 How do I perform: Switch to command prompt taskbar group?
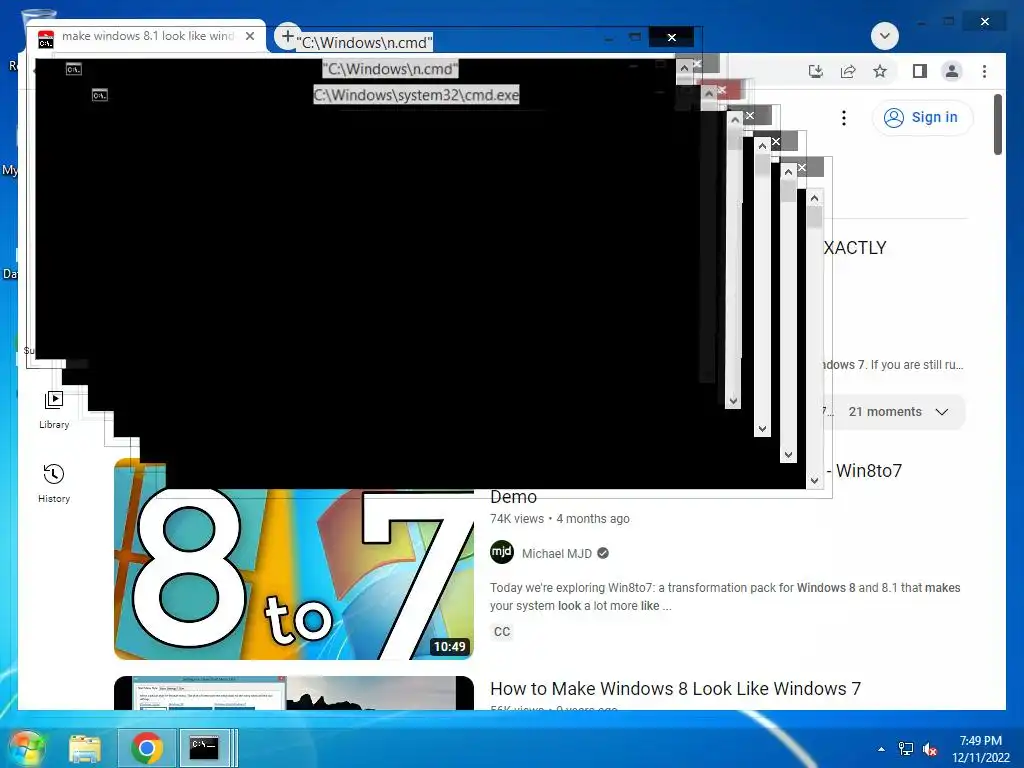click(x=208, y=748)
